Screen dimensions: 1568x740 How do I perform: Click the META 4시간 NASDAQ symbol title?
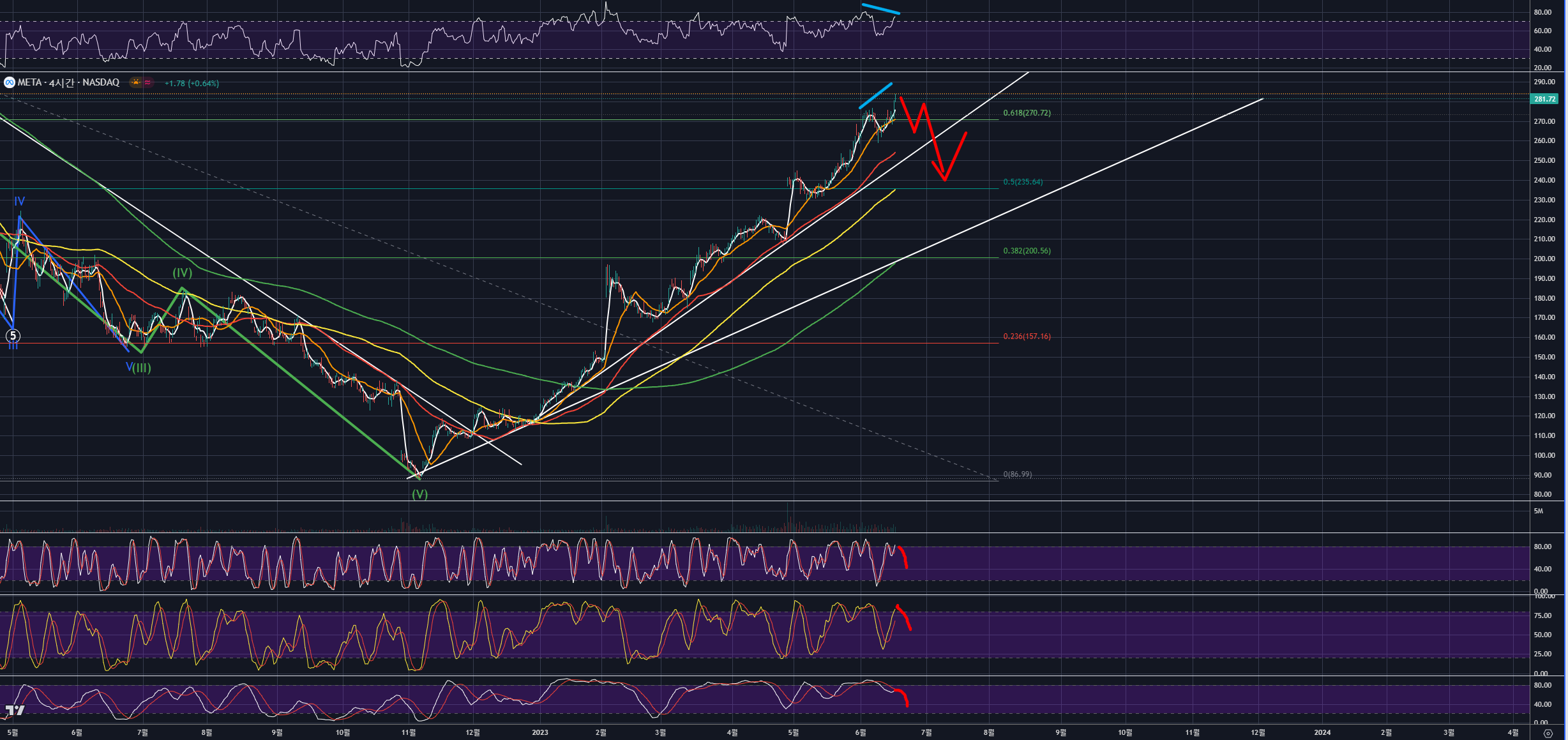pos(68,82)
